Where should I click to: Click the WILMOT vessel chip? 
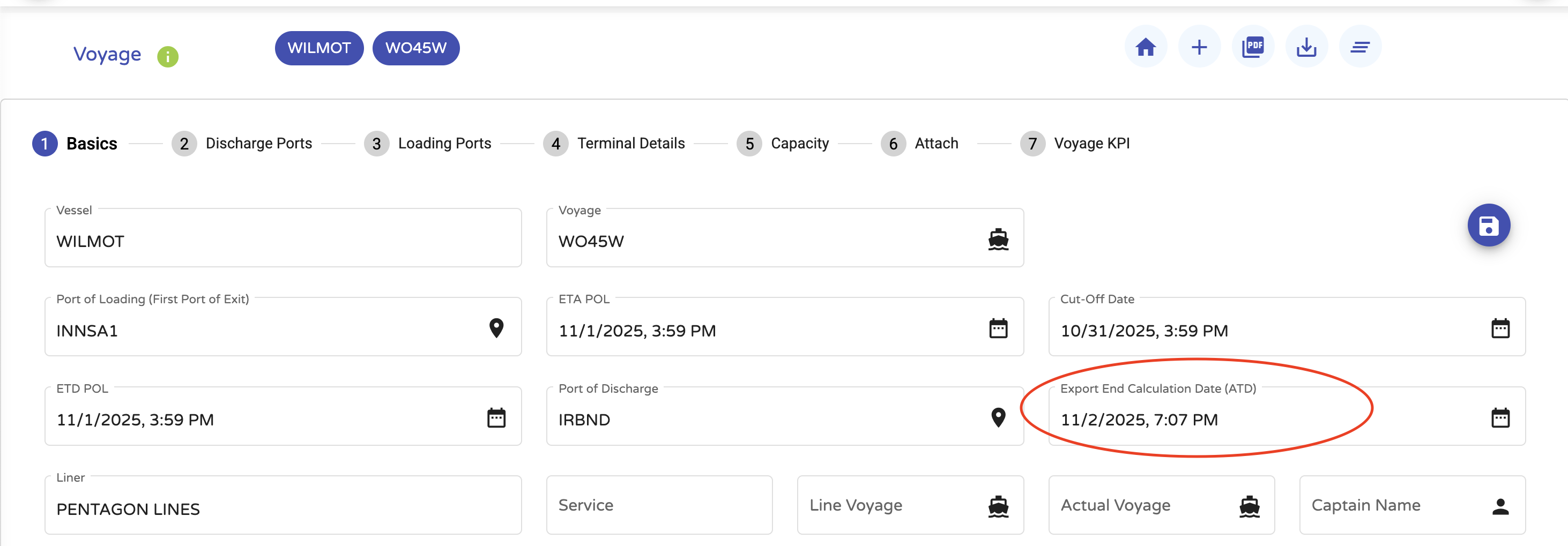click(319, 48)
